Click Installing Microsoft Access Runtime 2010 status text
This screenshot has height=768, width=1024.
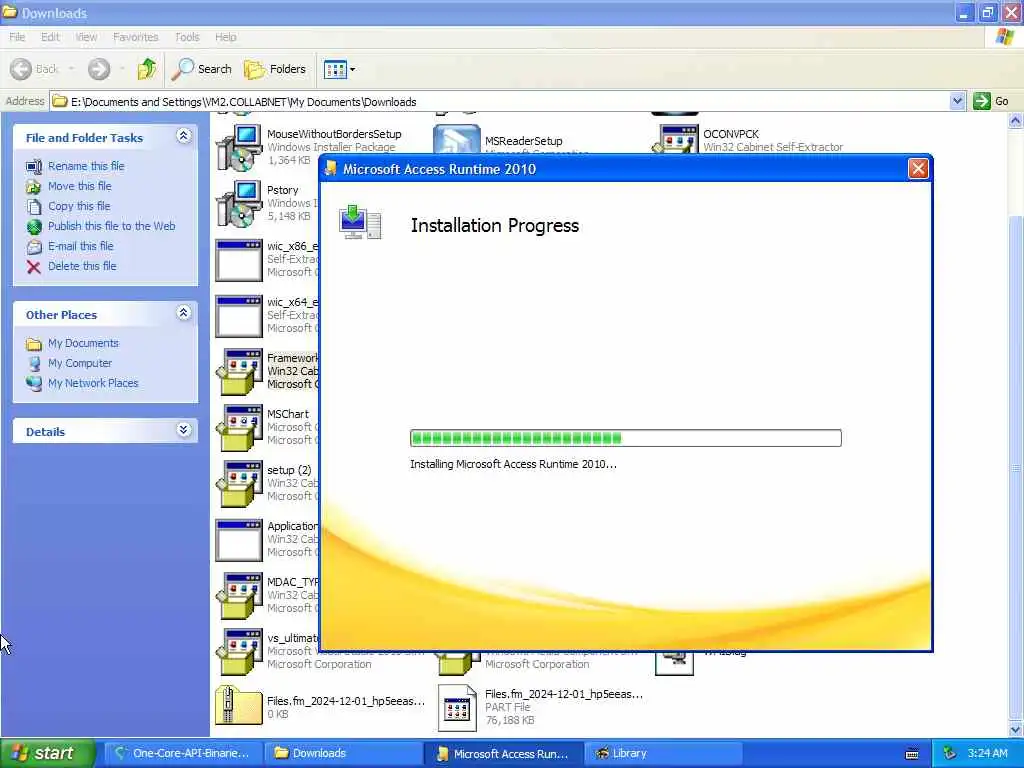(513, 464)
